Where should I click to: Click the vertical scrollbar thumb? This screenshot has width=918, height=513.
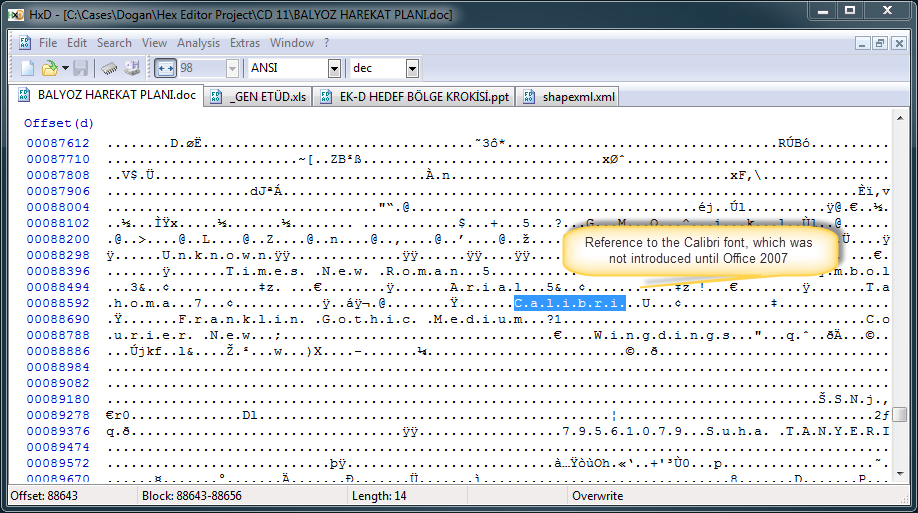pyautogui.click(x=901, y=414)
